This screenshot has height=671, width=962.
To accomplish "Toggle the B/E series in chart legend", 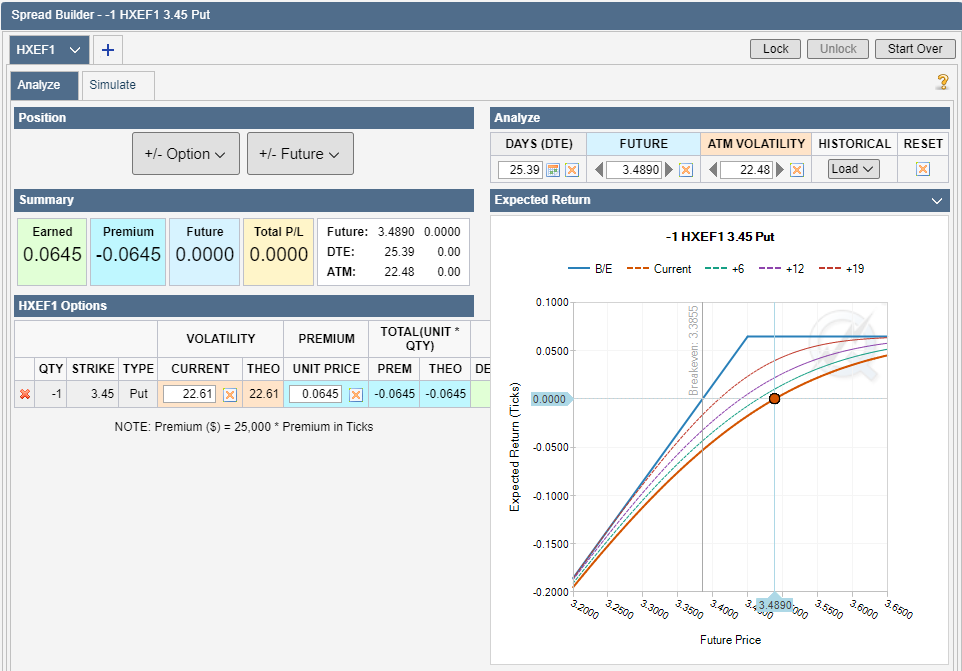I will pyautogui.click(x=591, y=269).
